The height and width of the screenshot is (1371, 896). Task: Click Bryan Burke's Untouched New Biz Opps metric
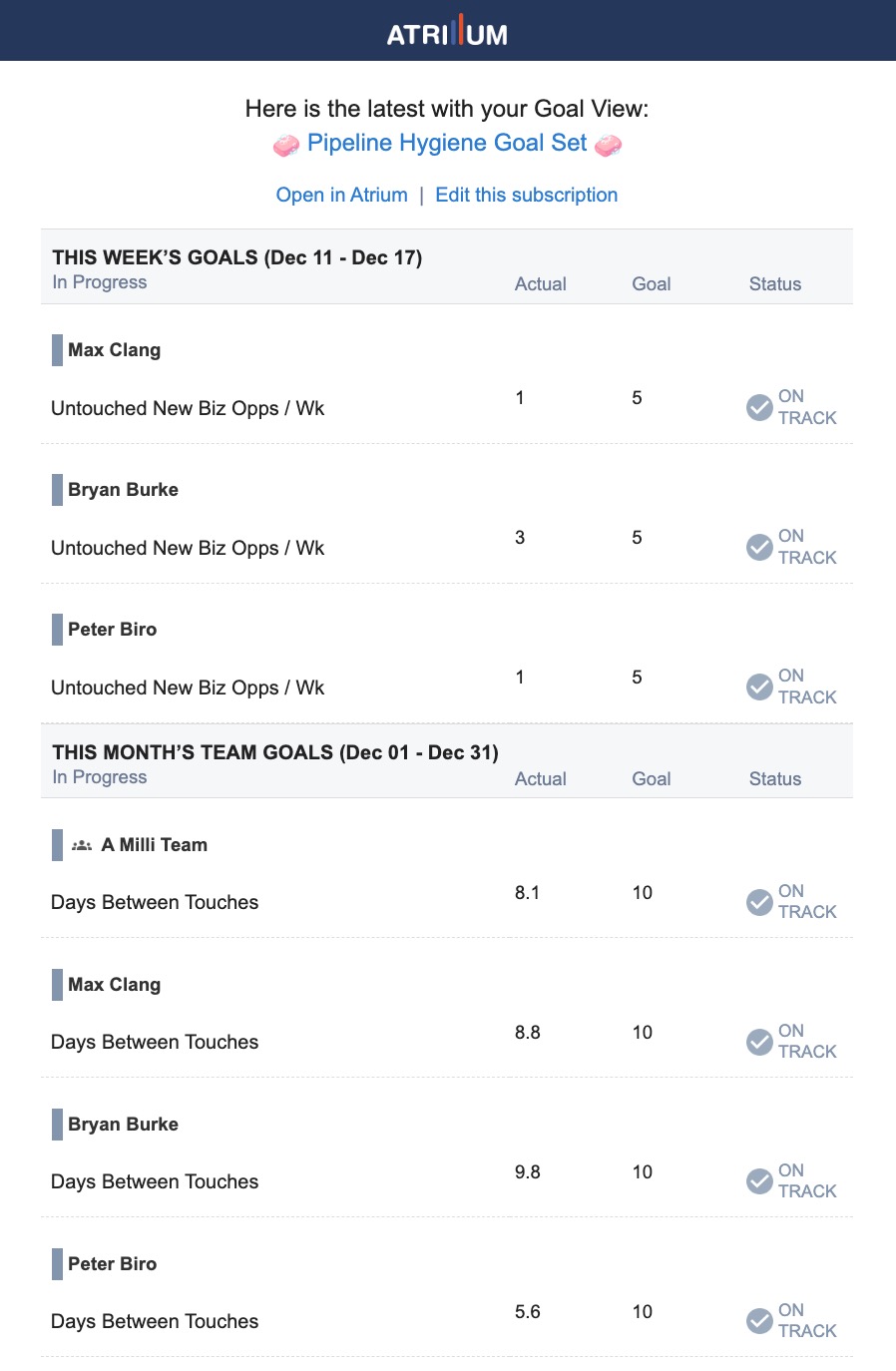point(188,548)
